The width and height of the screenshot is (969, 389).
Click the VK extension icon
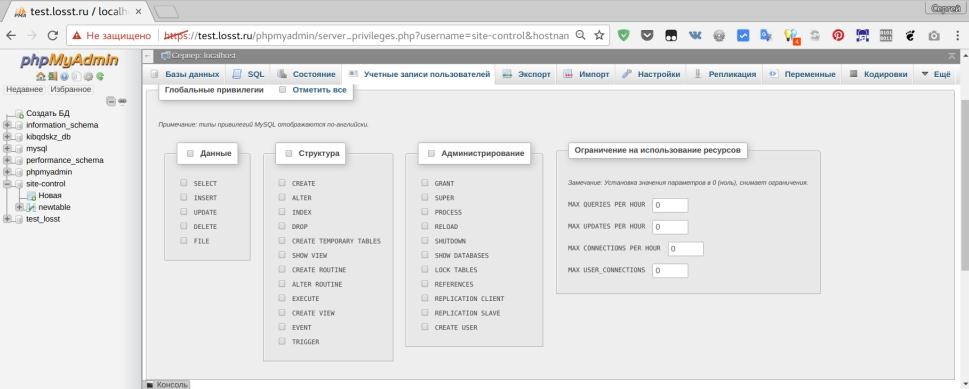[x=695, y=36]
